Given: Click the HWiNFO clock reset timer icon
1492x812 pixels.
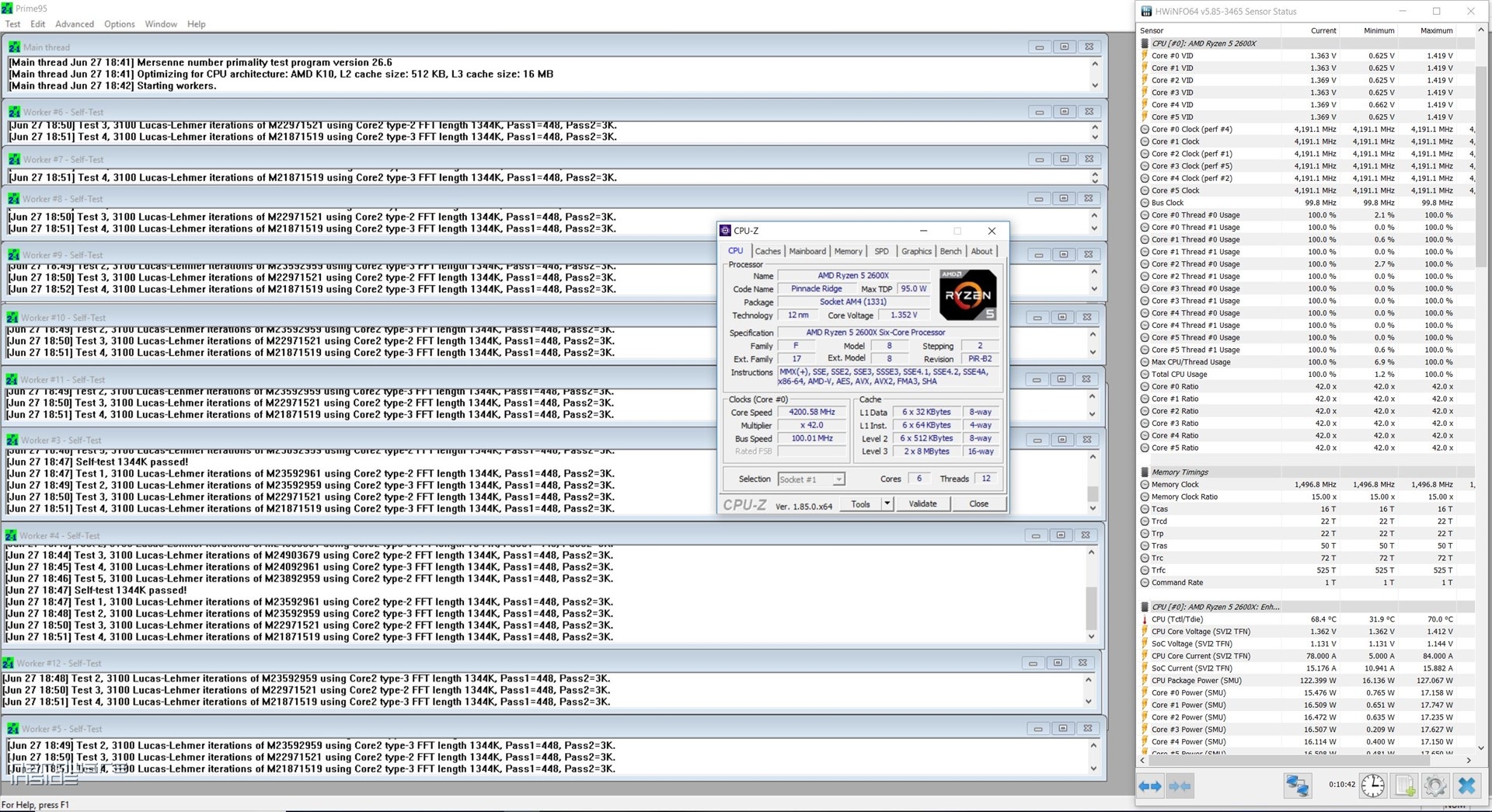Looking at the screenshot, I should click(1373, 786).
